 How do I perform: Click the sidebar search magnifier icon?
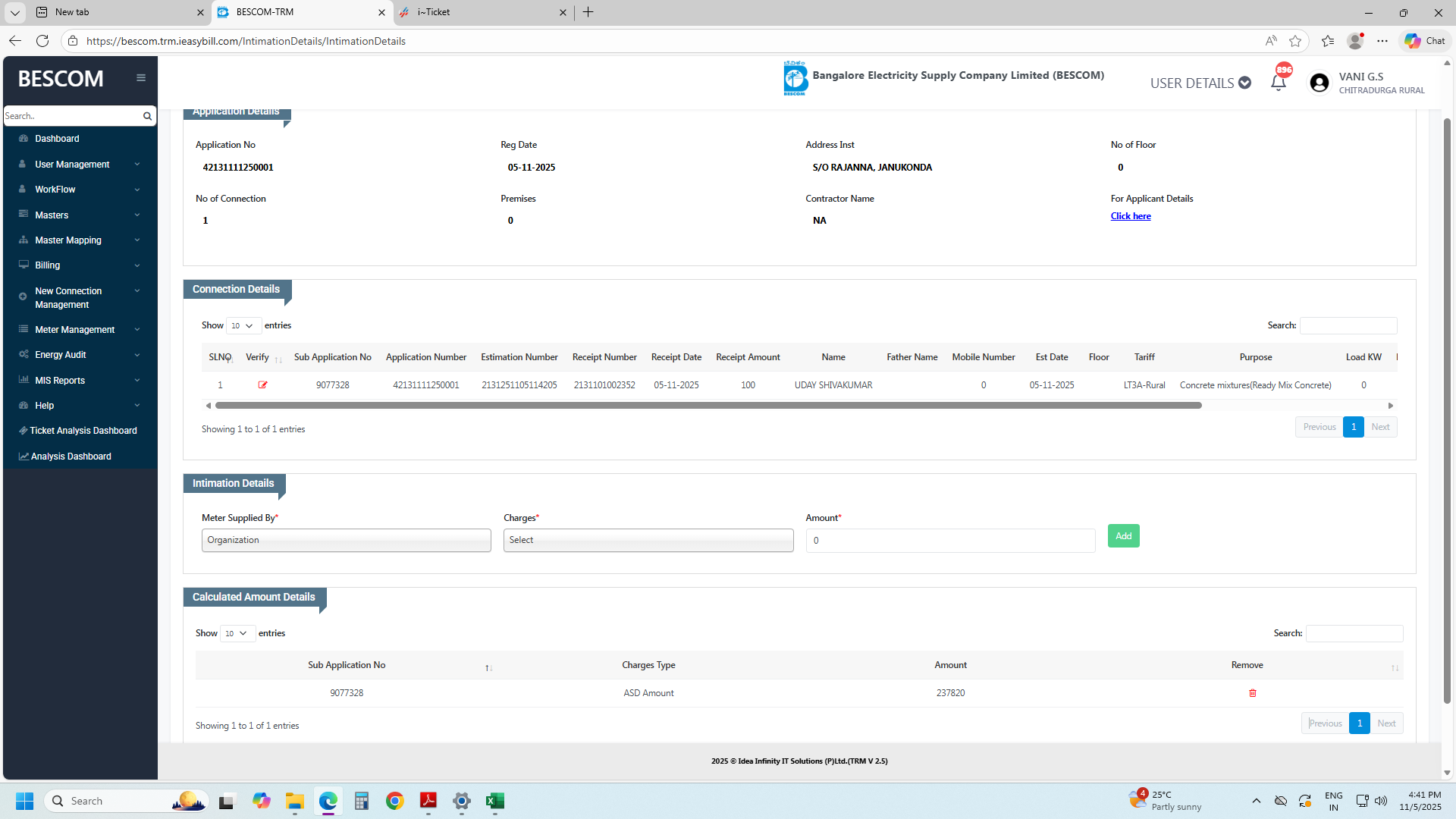tap(147, 116)
